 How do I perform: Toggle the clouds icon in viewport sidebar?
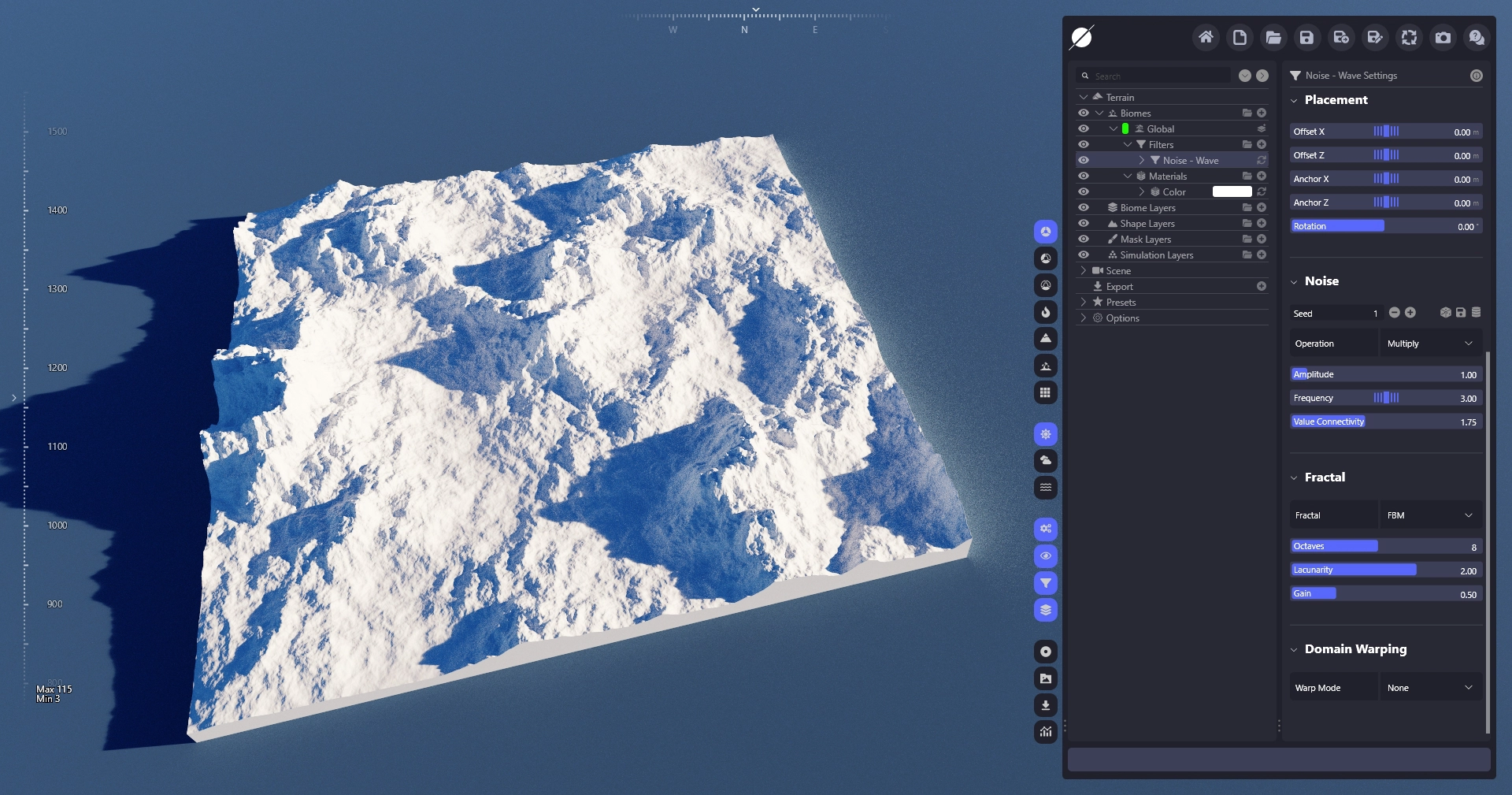click(x=1045, y=461)
